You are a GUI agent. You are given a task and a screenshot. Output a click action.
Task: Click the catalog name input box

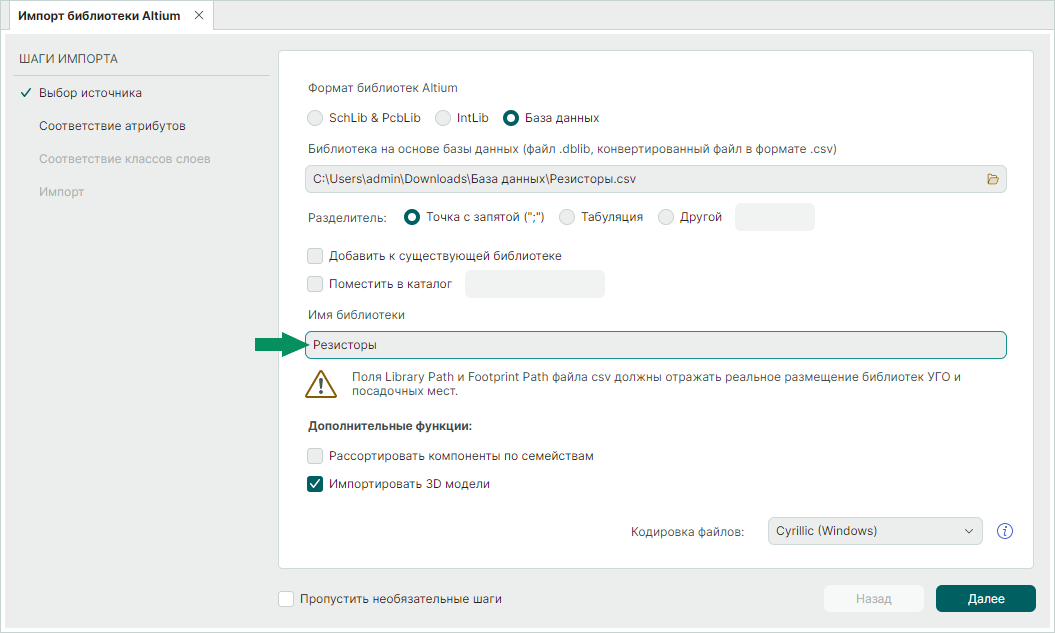pos(535,284)
